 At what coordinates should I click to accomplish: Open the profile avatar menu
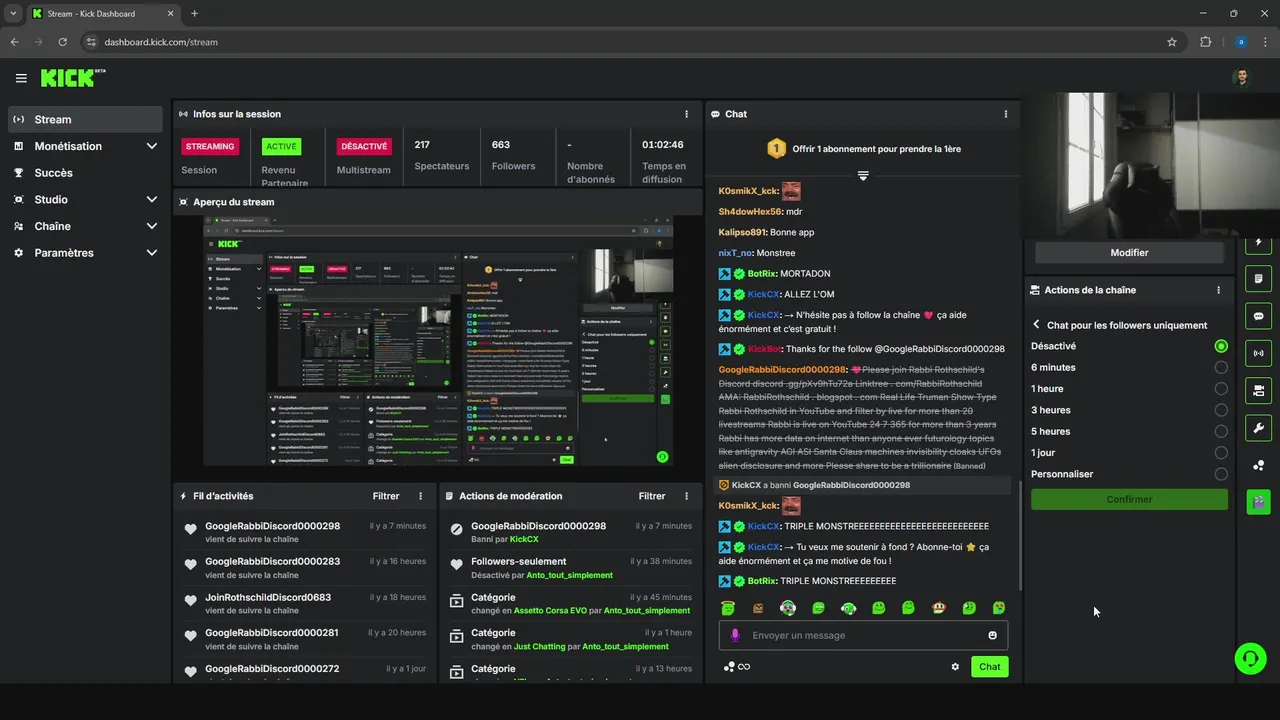point(1242,78)
